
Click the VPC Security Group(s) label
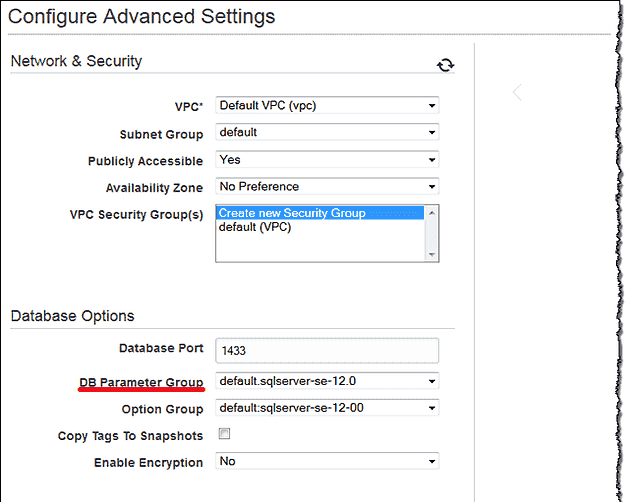pos(136,215)
